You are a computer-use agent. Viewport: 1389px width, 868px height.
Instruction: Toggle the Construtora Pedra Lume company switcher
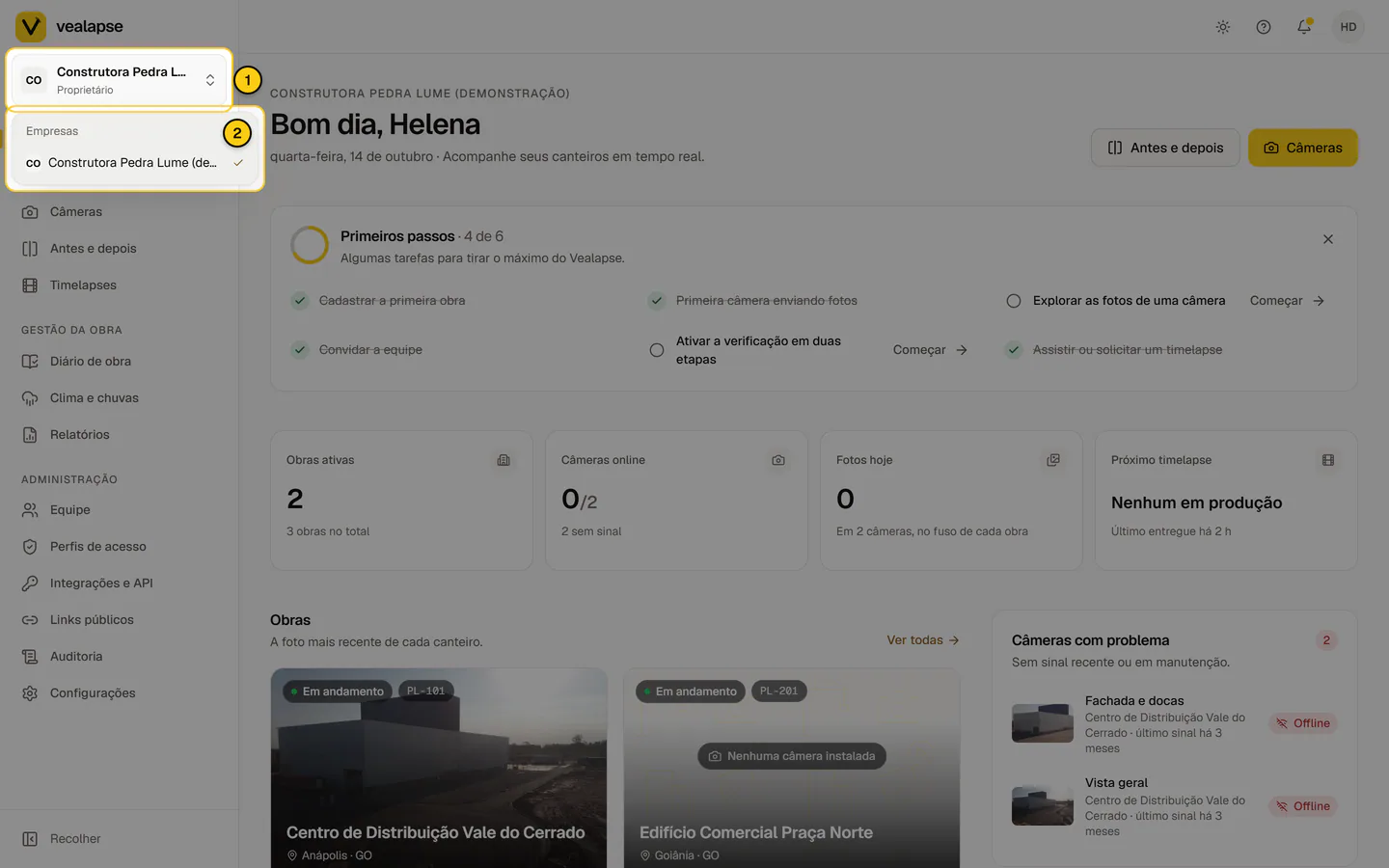point(120,80)
